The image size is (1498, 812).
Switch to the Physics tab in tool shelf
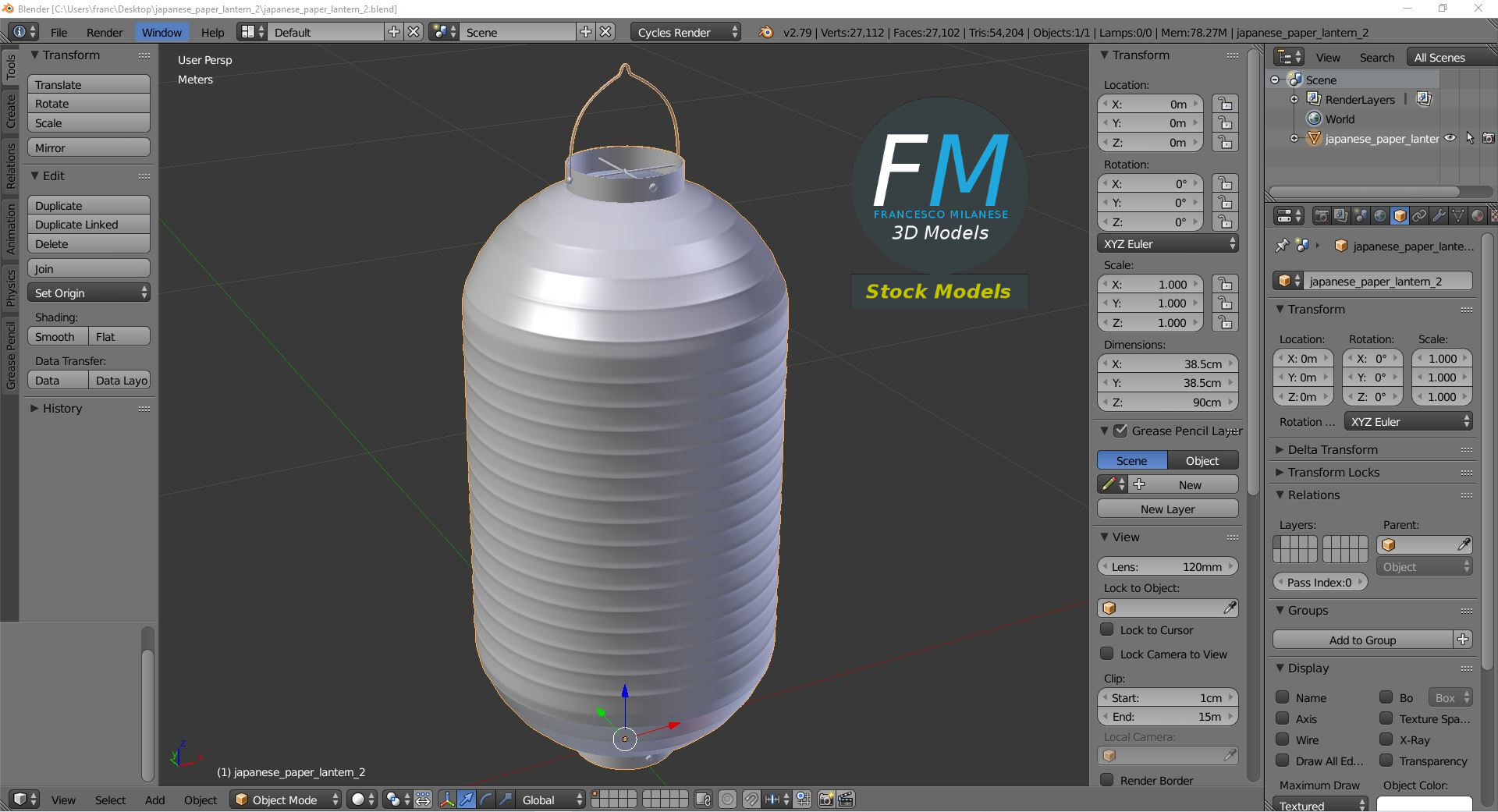click(x=10, y=287)
